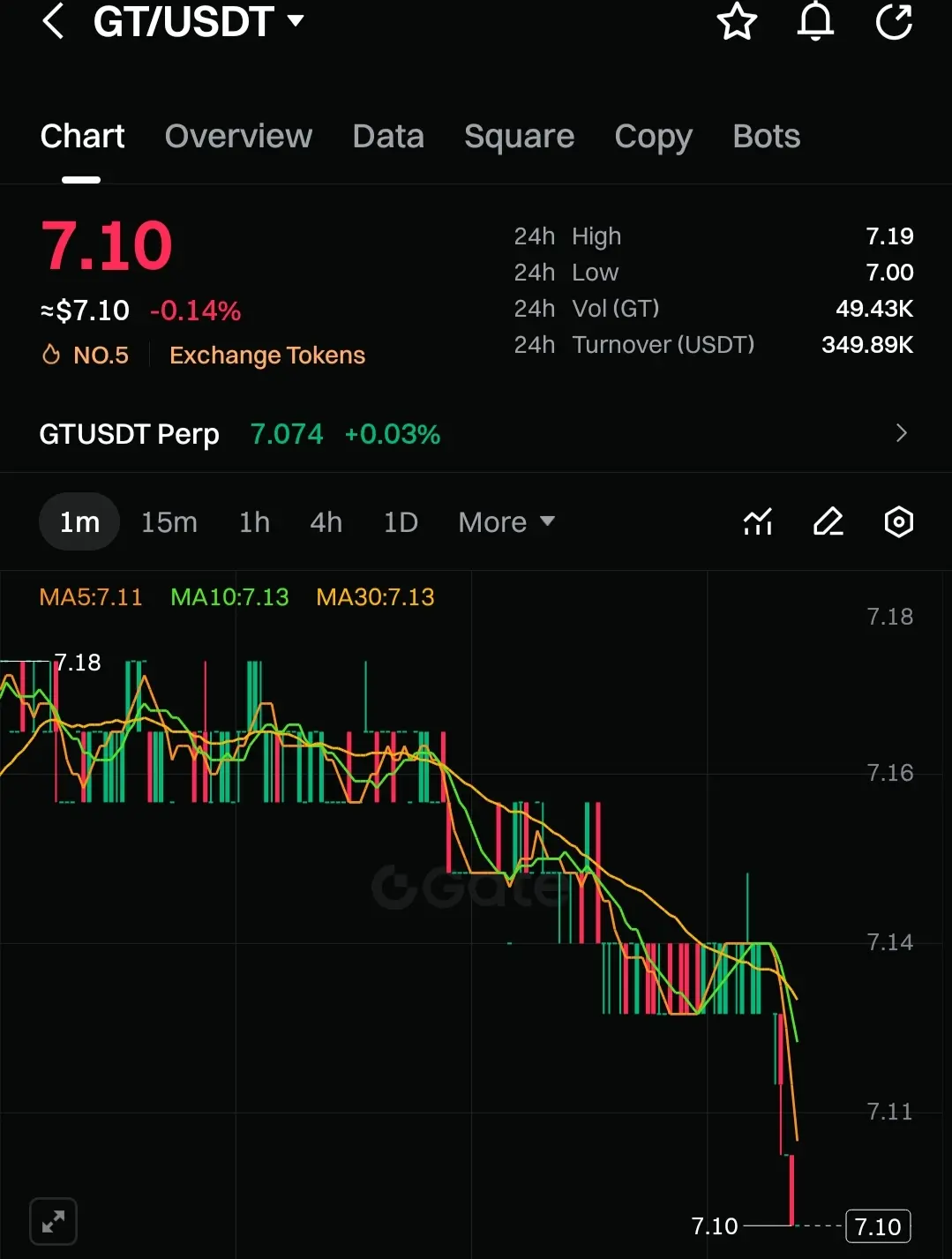The width and height of the screenshot is (952, 1259).
Task: Select the 1h timeframe
Action: pos(254,522)
